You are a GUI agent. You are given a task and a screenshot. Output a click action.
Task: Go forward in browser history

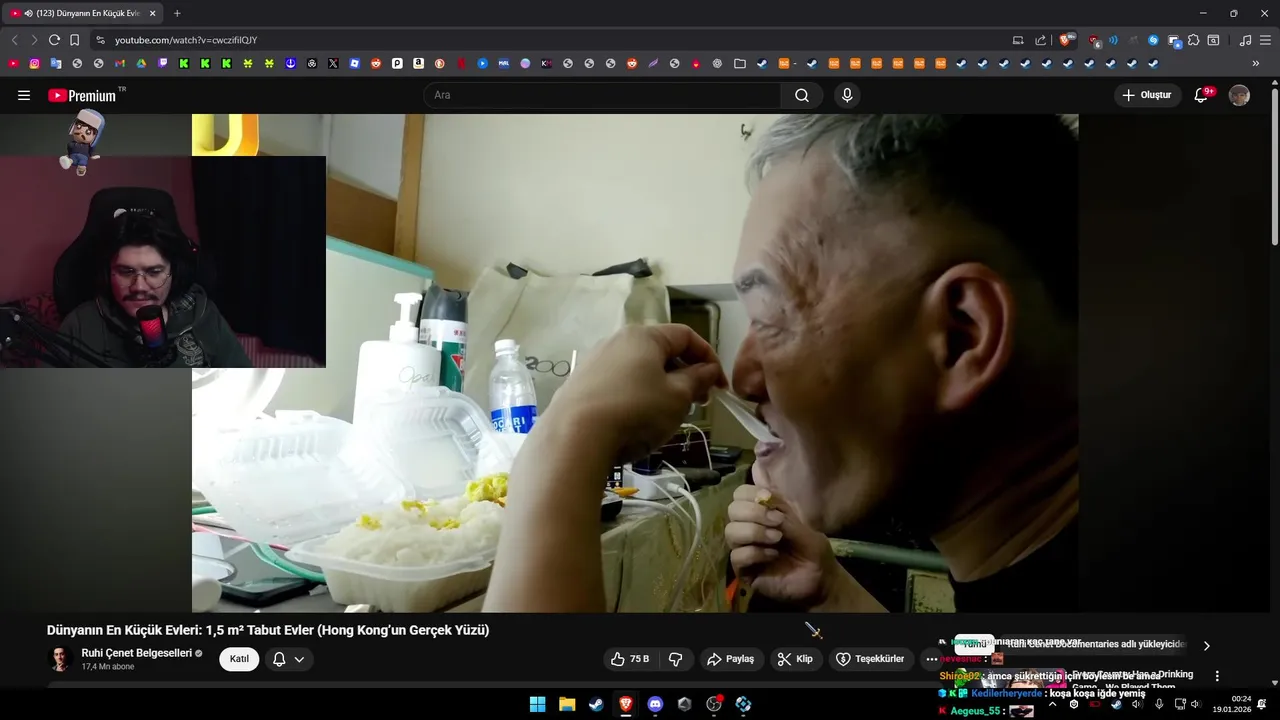[x=34, y=40]
